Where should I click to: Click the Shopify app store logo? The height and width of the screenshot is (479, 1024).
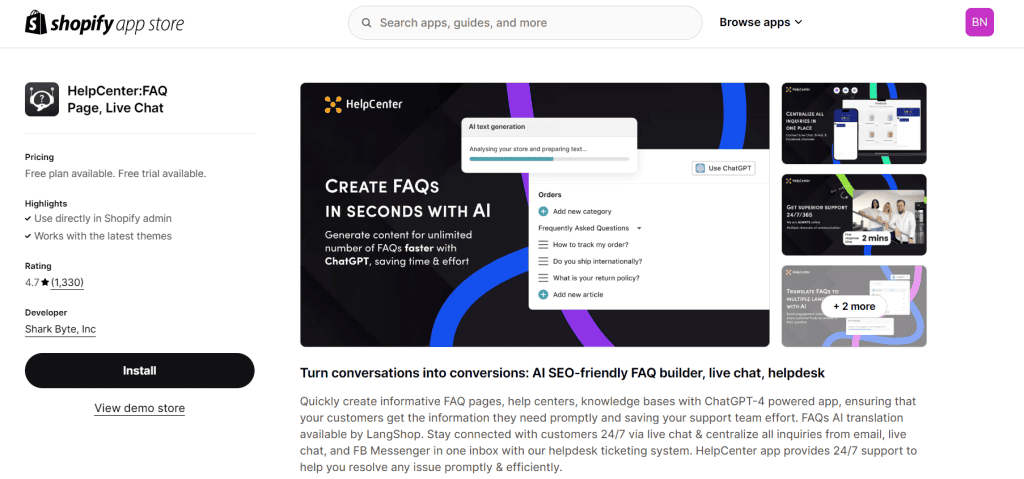point(104,23)
